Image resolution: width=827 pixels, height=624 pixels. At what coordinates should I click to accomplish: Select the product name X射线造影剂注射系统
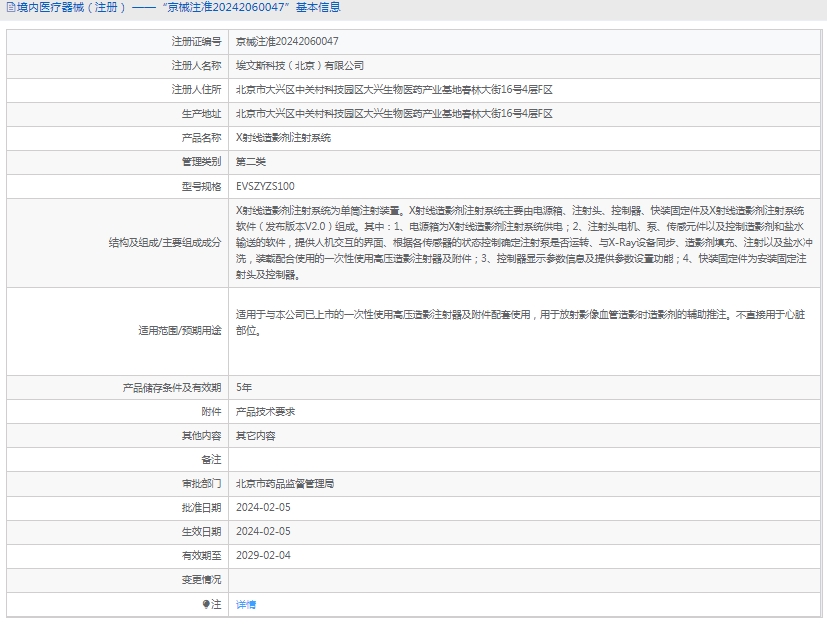(283, 137)
